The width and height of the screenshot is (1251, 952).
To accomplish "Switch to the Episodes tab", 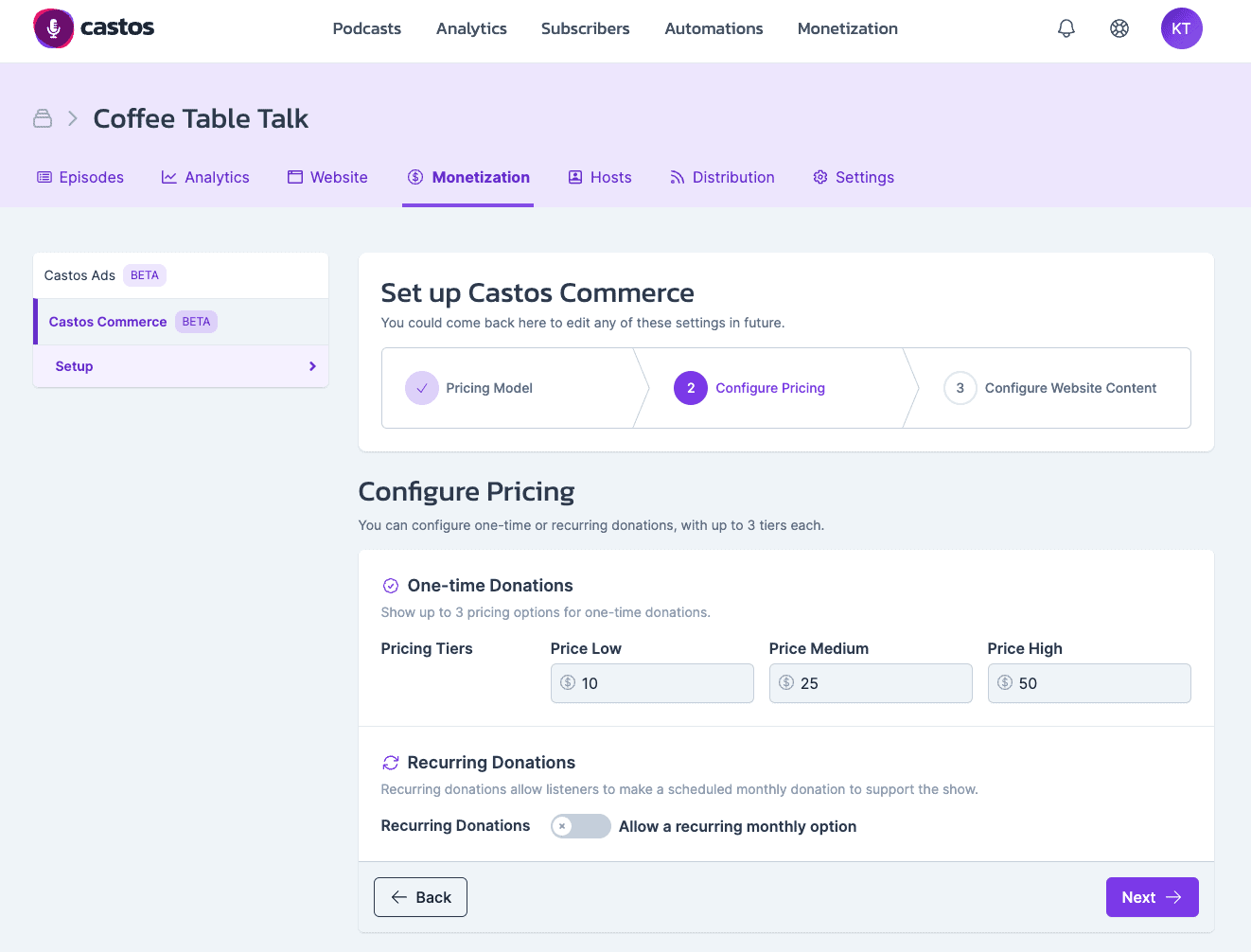I will pos(80,177).
